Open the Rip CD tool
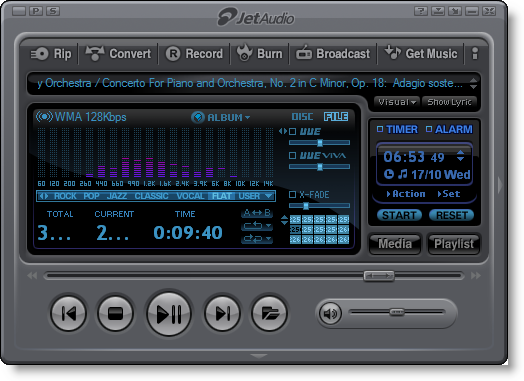Image resolution: width=524 pixels, height=381 pixels. click(x=51, y=53)
